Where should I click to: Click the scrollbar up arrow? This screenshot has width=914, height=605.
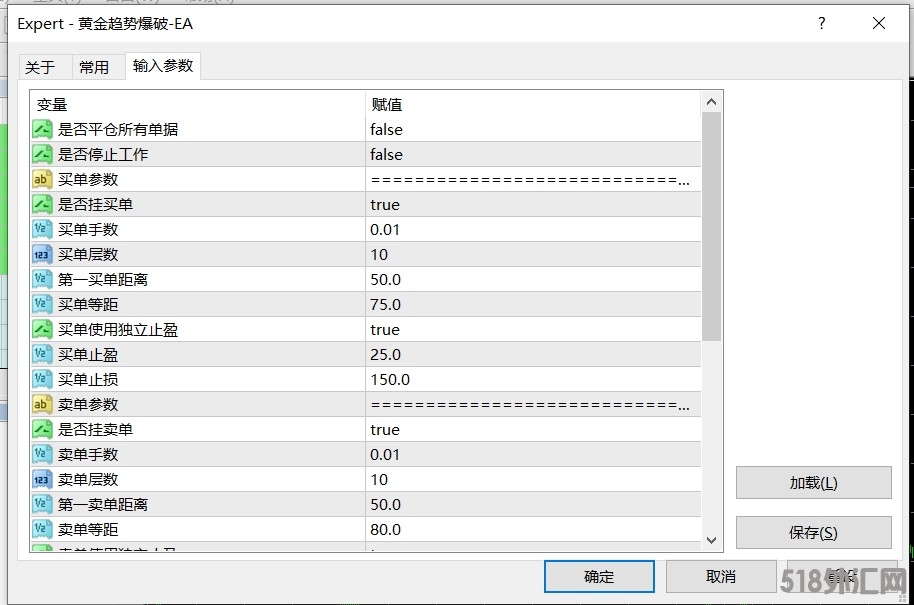pos(712,102)
